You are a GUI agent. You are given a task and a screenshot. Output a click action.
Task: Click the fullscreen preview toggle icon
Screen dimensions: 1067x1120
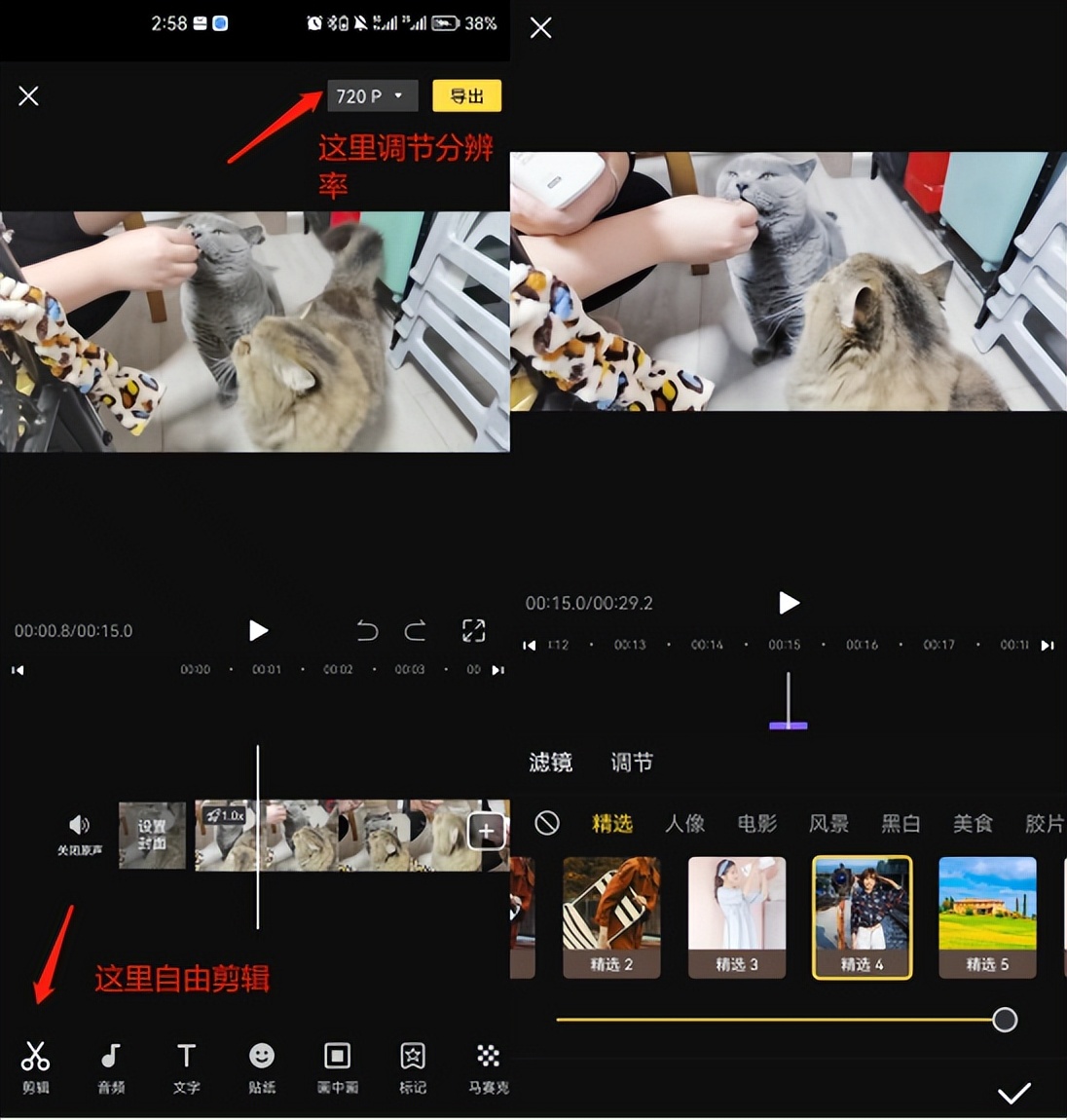473,631
